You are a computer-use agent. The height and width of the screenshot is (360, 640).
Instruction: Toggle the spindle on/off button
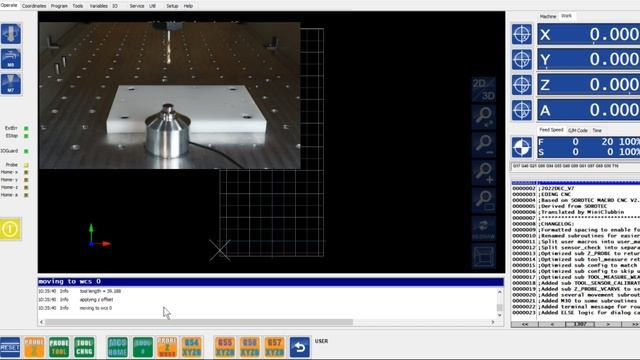(11, 33)
